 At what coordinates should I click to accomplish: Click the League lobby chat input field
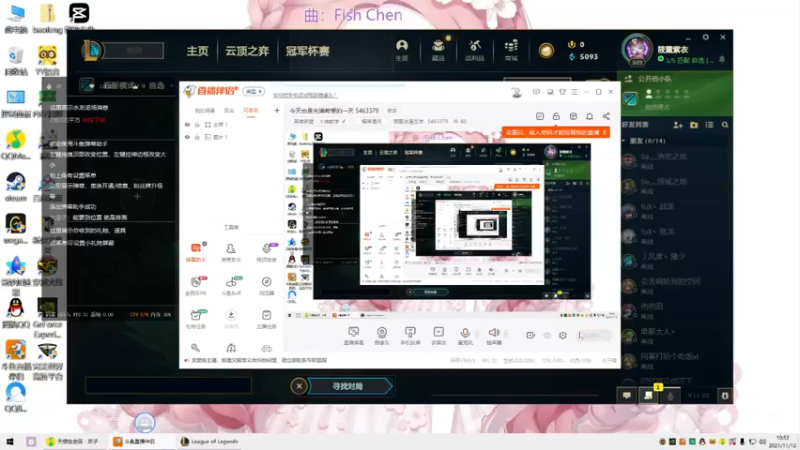pyautogui.click(x=168, y=385)
